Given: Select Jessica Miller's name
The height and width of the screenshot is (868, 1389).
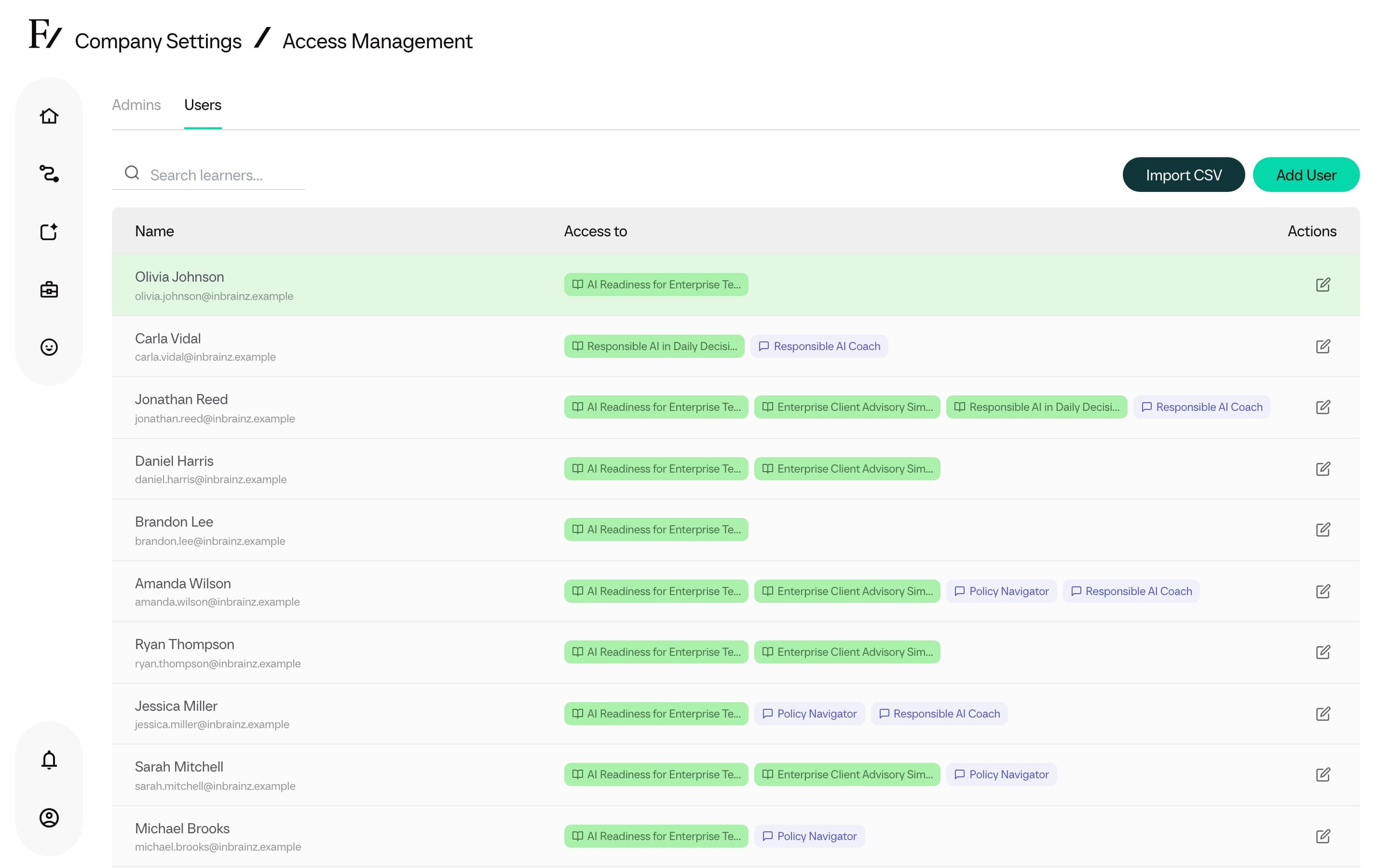Looking at the screenshot, I should point(176,706).
